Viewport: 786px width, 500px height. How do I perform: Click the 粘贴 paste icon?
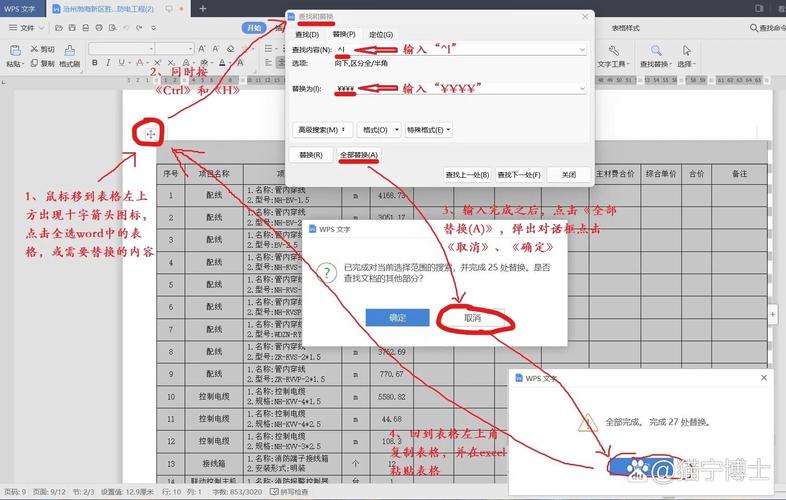(x=15, y=50)
